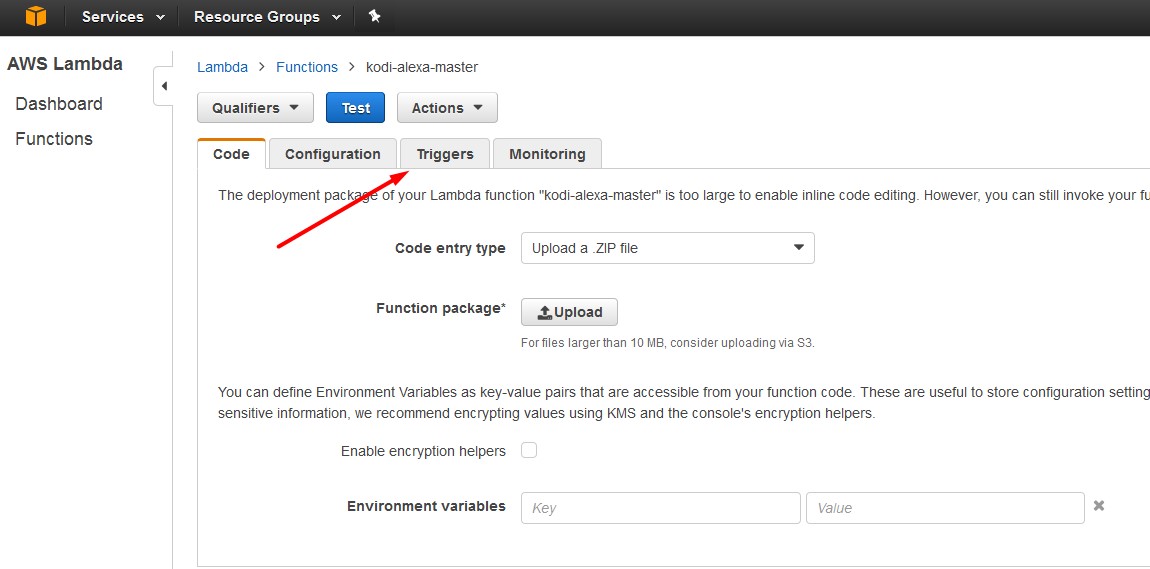Open the Services dropdown menu
The width and height of the screenshot is (1150, 569).
pos(123,17)
